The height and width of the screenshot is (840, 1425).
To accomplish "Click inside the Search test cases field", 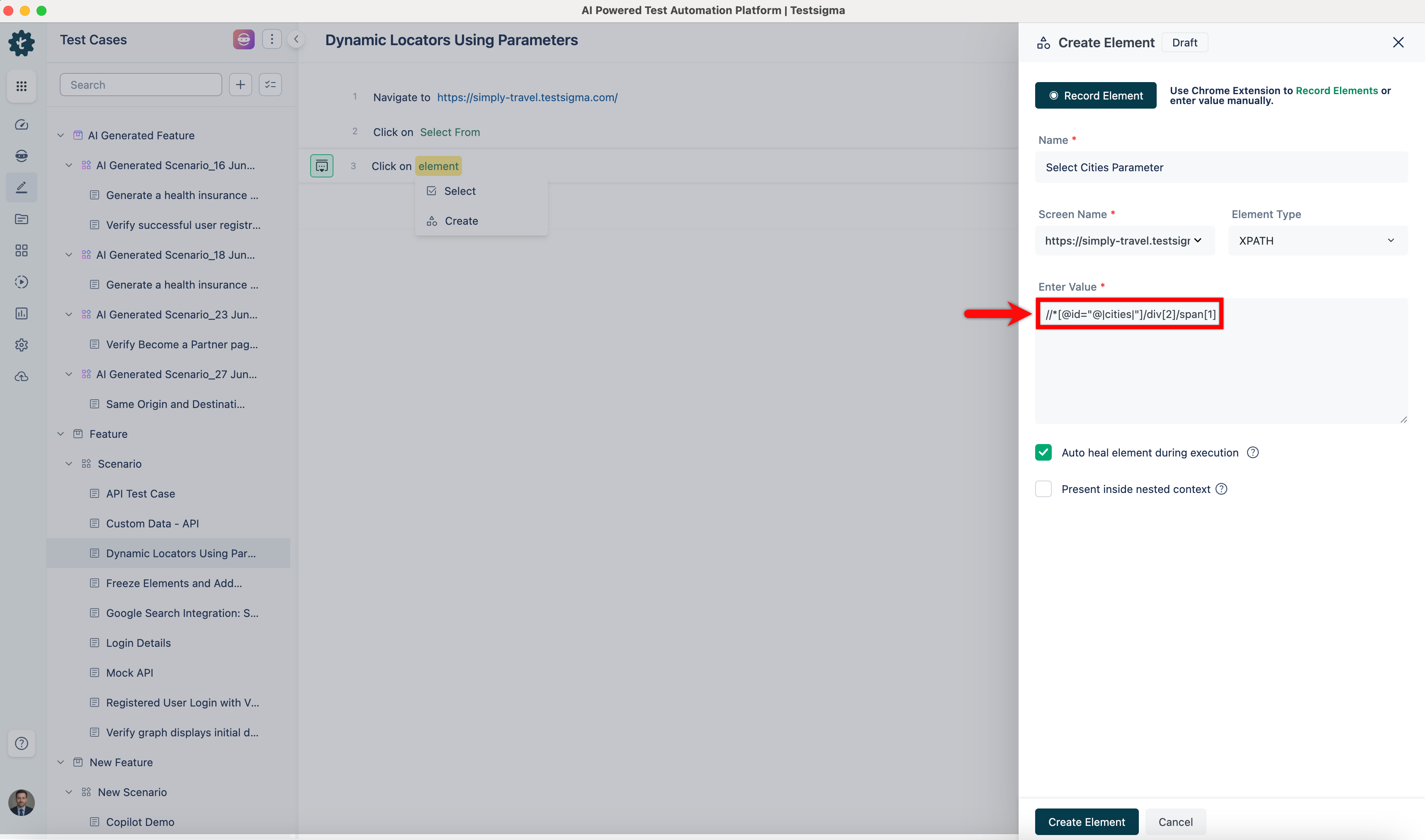I will pos(141,84).
